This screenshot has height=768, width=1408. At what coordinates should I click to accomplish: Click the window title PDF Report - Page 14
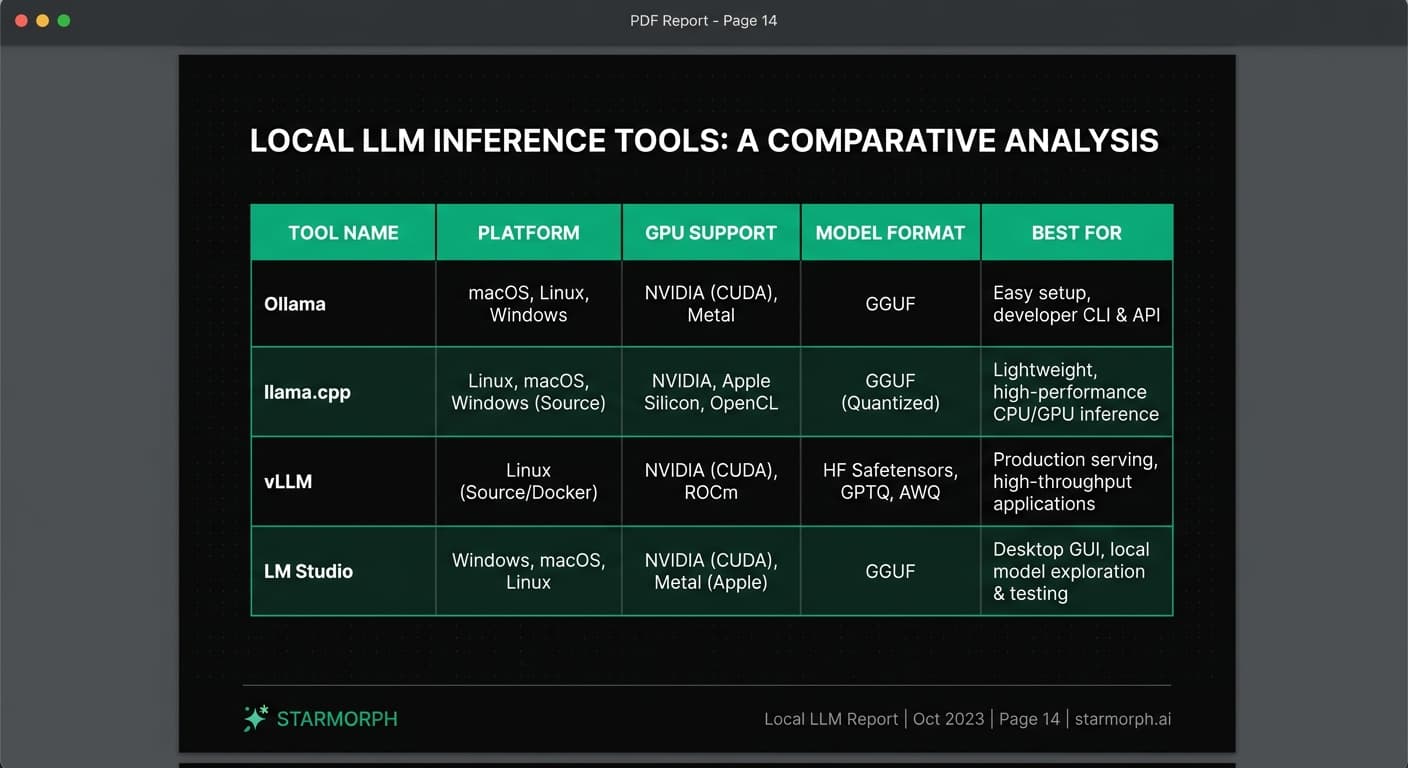point(703,20)
